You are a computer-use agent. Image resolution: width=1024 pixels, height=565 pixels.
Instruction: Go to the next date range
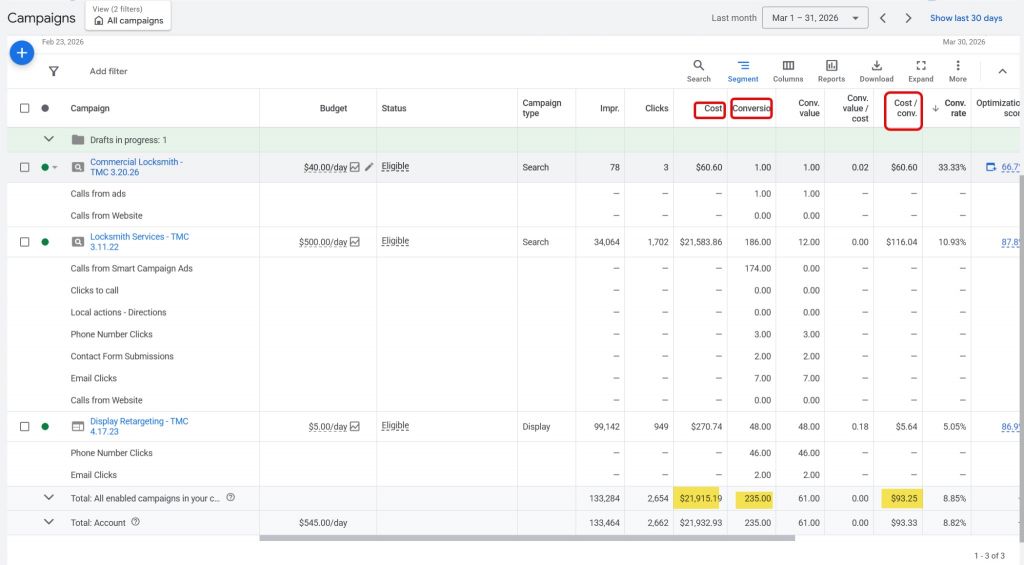coord(908,18)
